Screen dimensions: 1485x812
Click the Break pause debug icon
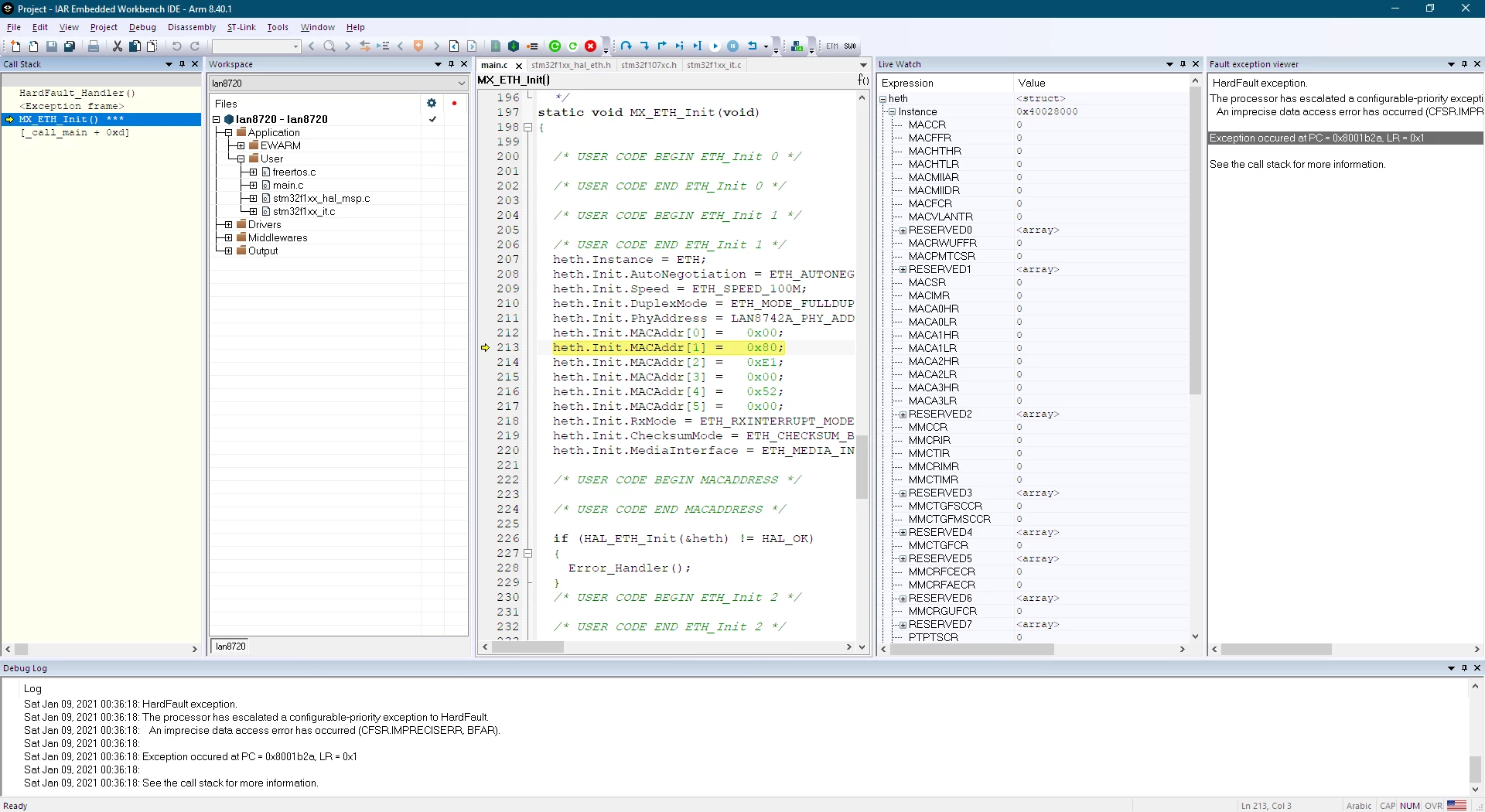[733, 46]
